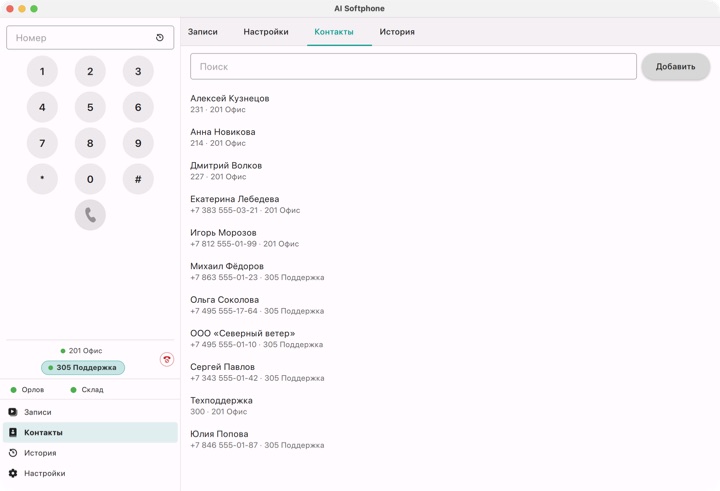Select the 201 Офис line
Image resolution: width=720 pixels, height=491 pixels.
click(x=81, y=350)
